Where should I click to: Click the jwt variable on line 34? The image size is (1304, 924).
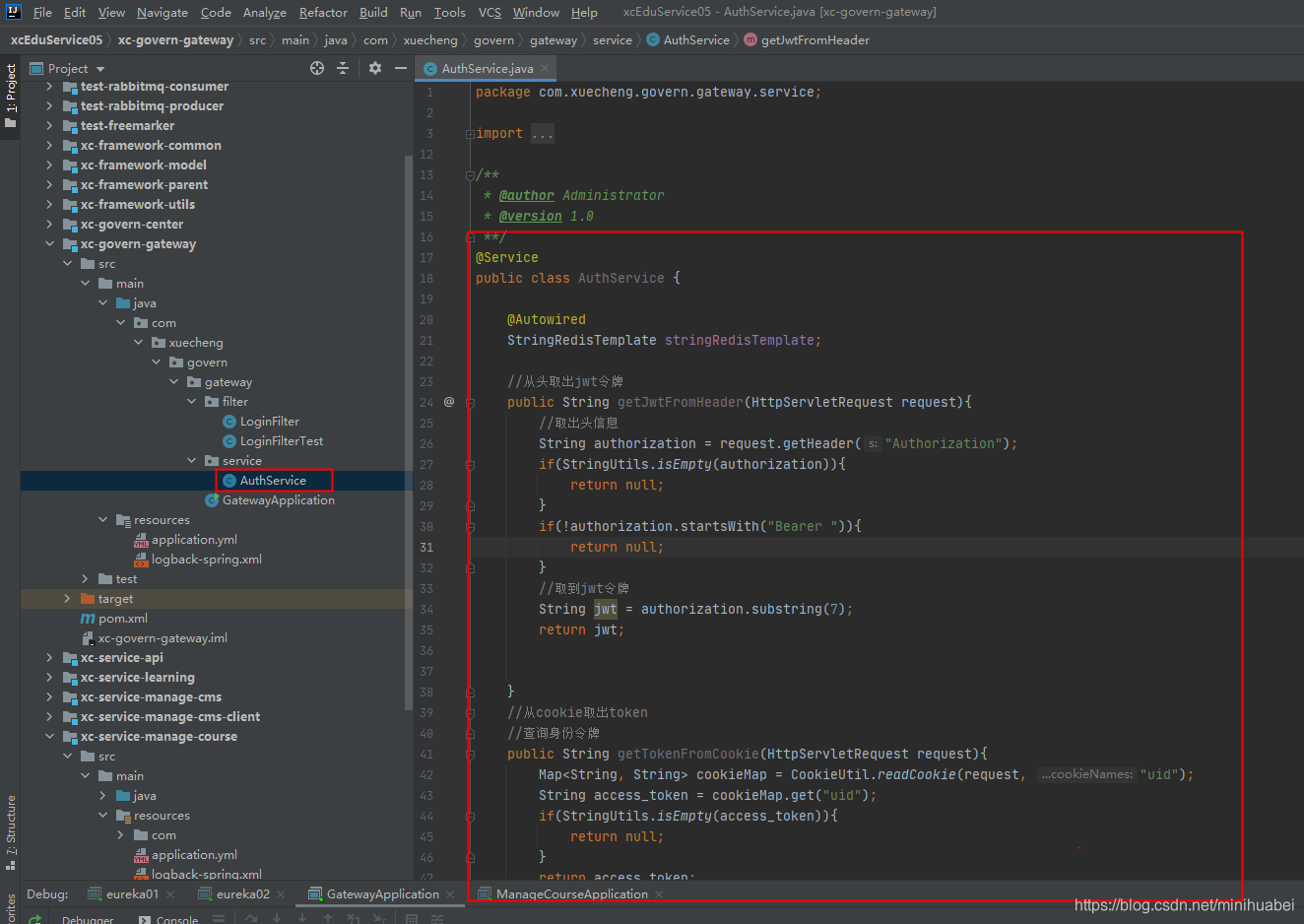click(x=606, y=610)
